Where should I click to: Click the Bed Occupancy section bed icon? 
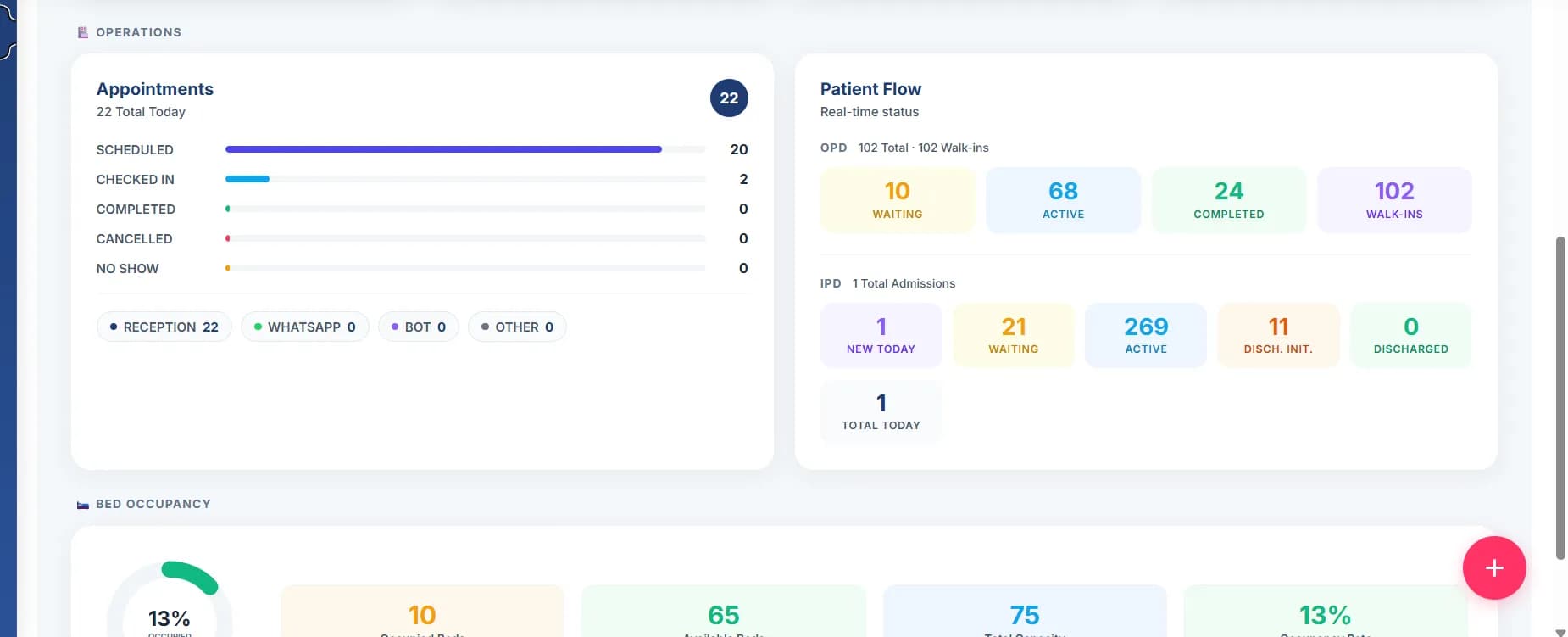(82, 504)
